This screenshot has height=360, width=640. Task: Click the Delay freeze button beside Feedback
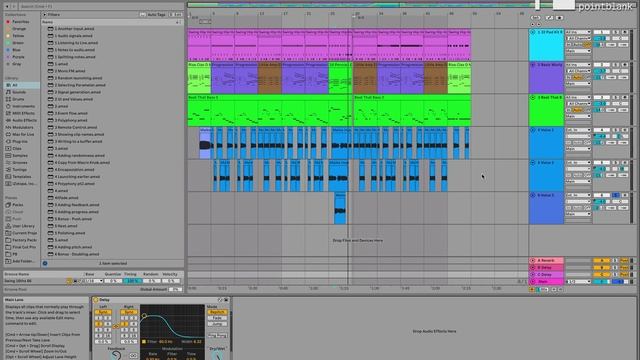pyautogui.click(x=133, y=356)
